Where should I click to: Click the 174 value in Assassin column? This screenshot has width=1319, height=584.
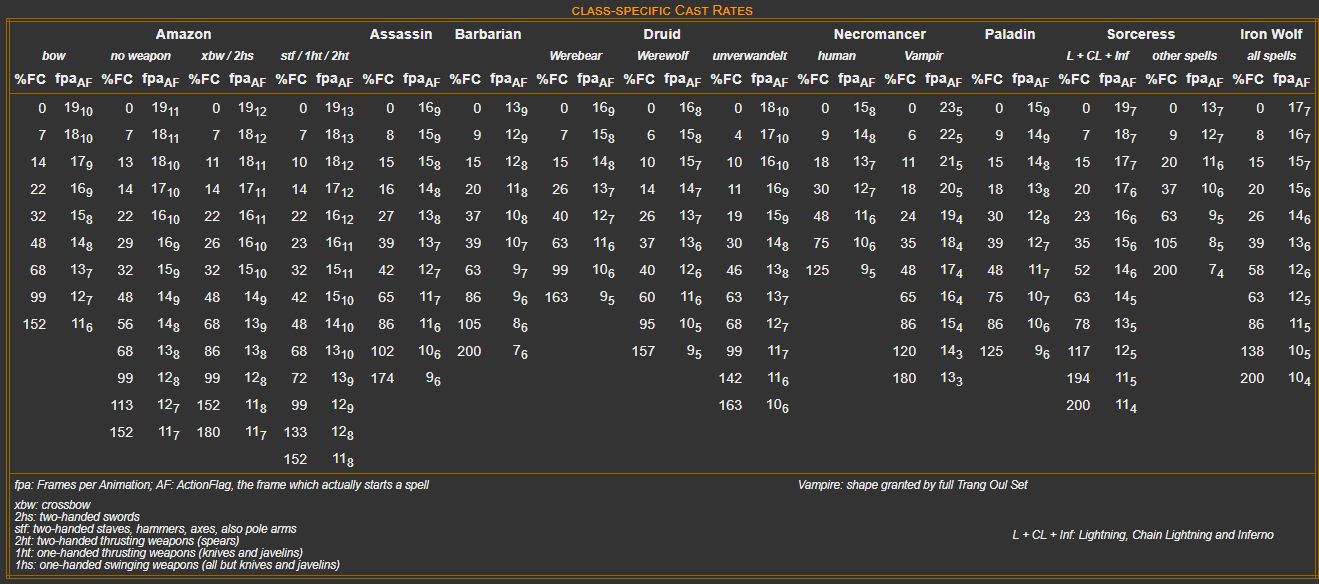[383, 378]
